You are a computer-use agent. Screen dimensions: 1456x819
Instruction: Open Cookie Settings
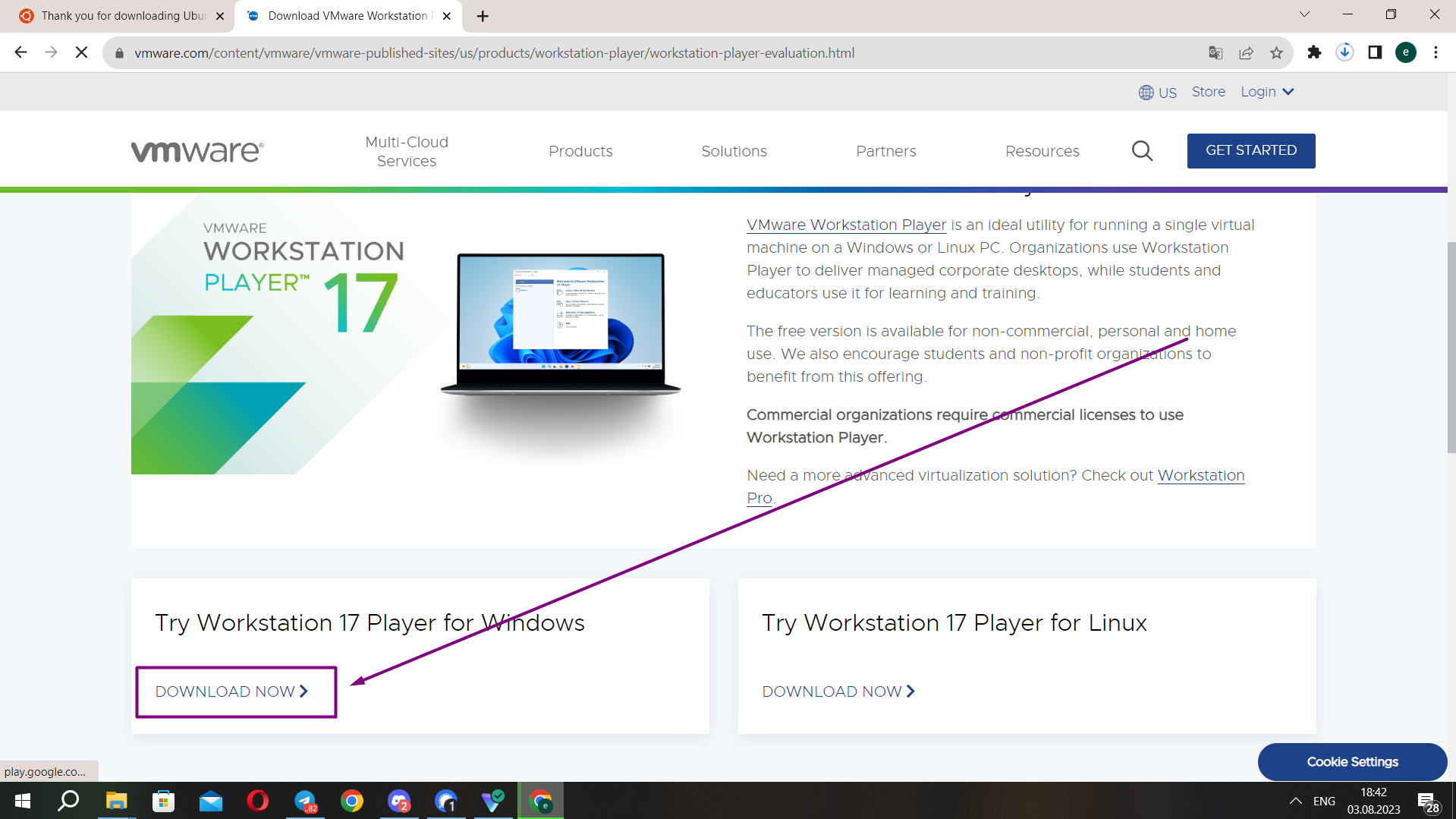[x=1352, y=762]
